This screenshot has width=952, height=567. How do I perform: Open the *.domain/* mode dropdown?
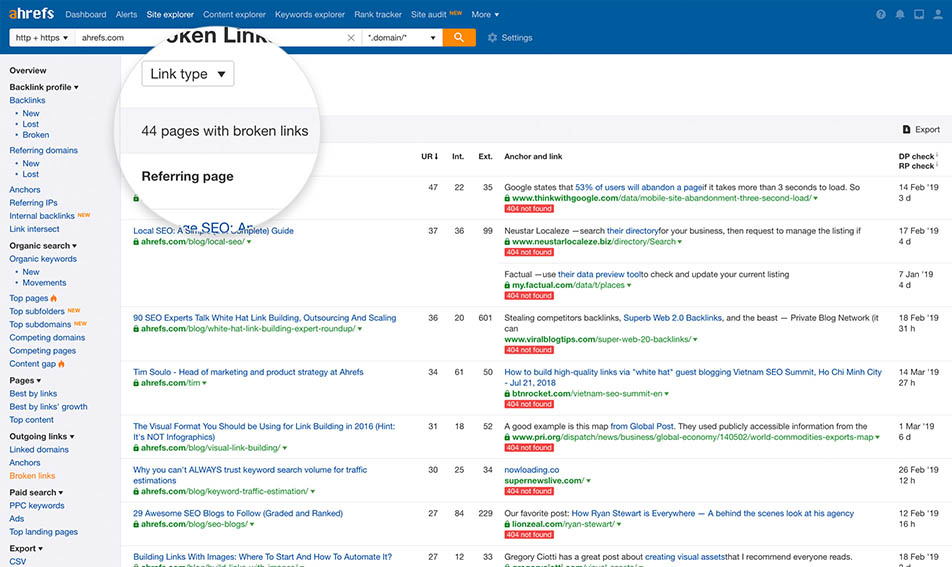point(402,38)
